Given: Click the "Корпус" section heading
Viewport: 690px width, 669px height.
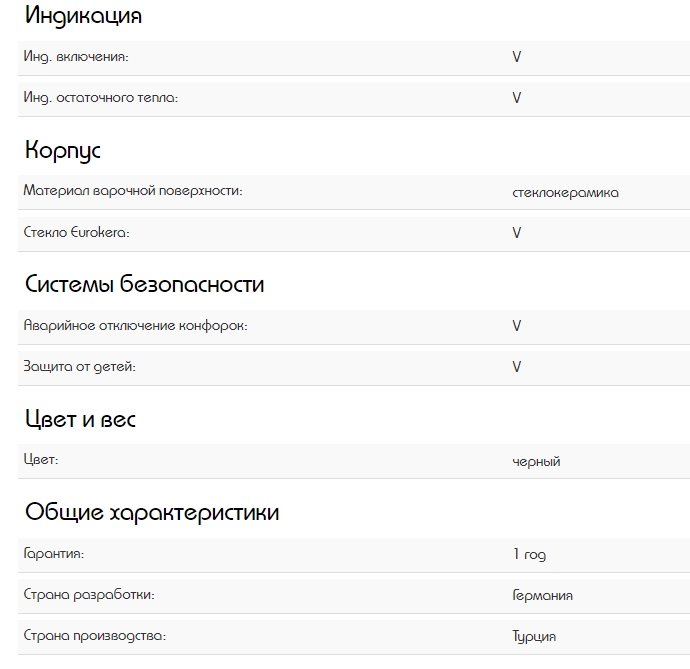Looking at the screenshot, I should coord(63,151).
